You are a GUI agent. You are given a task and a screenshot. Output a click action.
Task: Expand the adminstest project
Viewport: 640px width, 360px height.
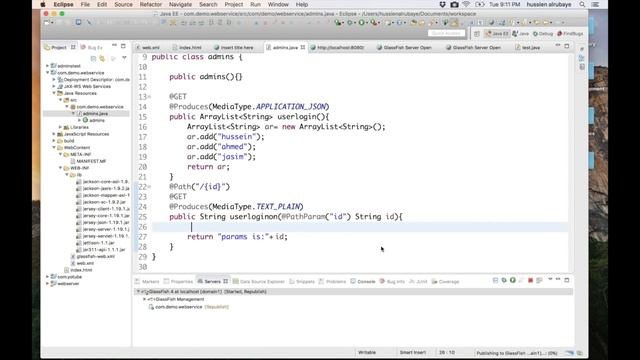point(47,66)
